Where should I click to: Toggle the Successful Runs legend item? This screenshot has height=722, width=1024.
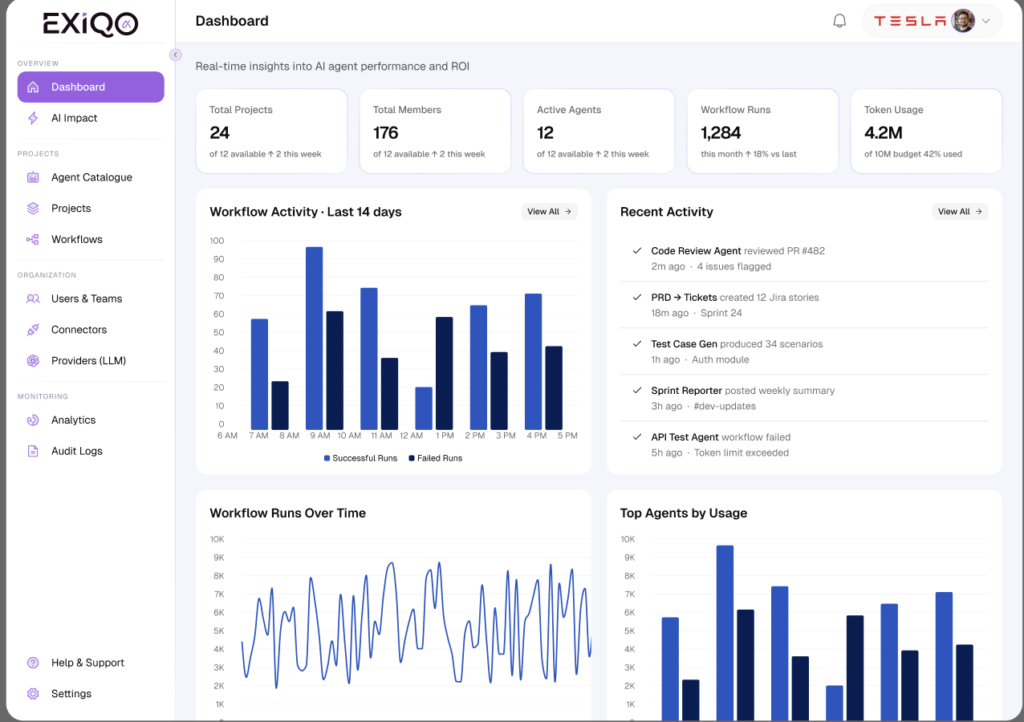coord(359,458)
